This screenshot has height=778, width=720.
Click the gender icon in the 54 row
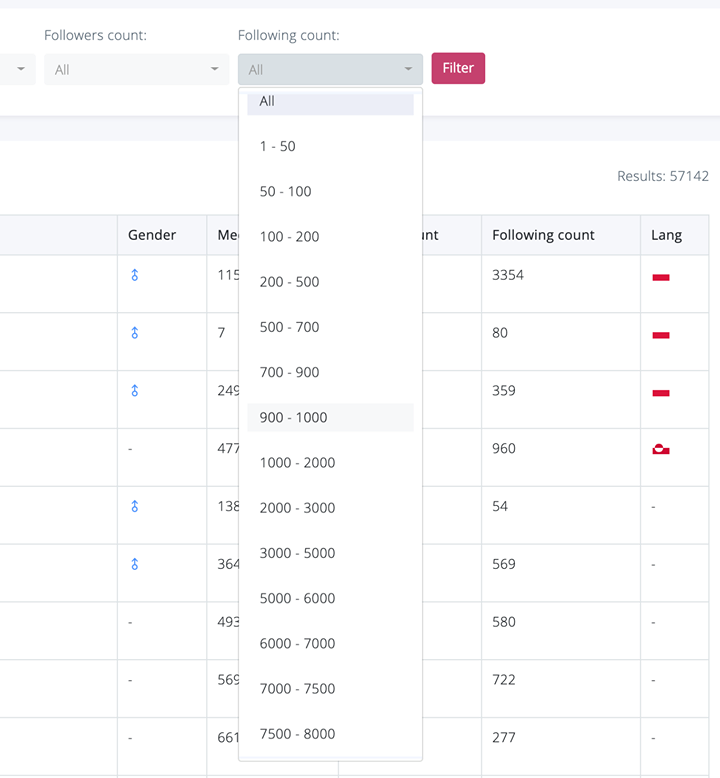click(134, 506)
